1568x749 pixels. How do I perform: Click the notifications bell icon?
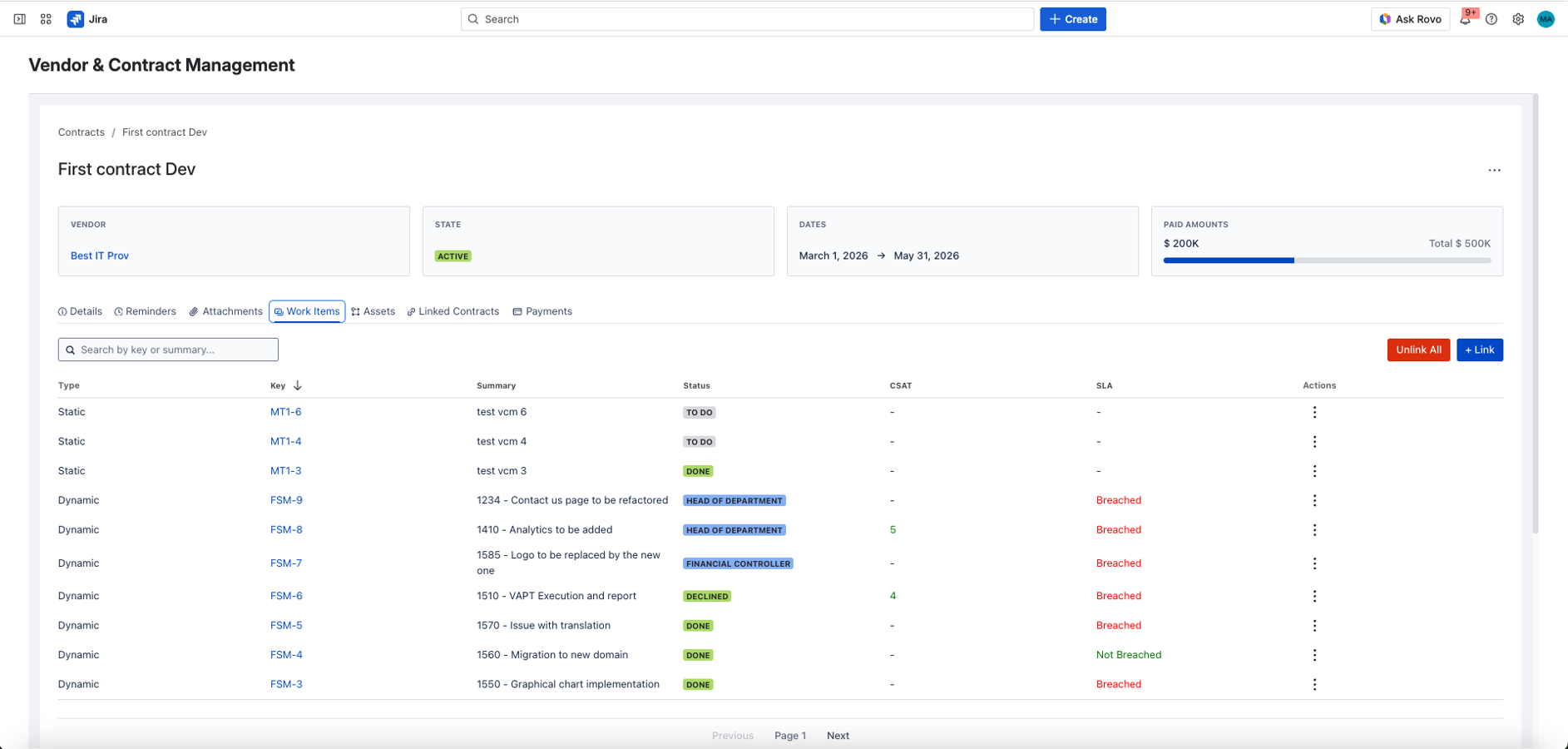point(1465,18)
